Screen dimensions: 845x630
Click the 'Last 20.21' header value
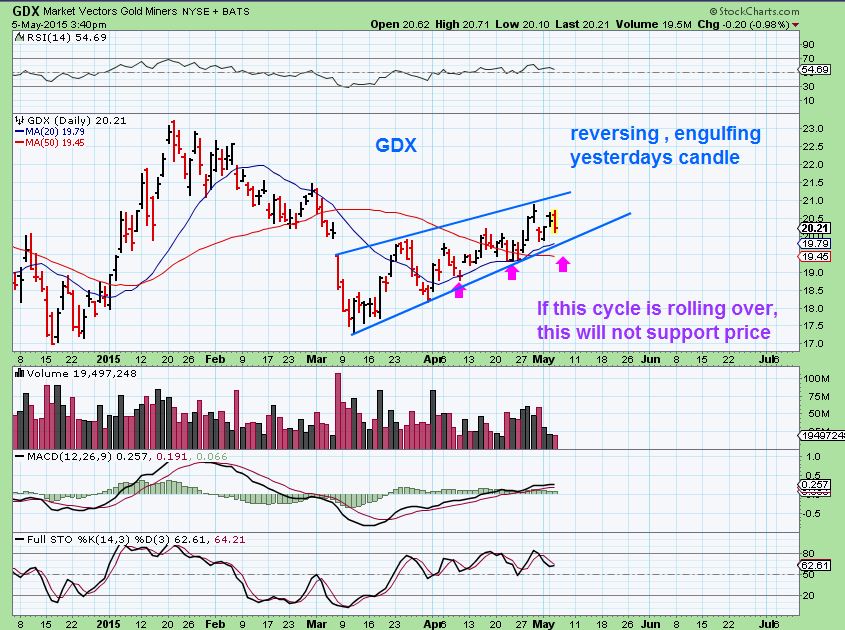click(x=583, y=24)
